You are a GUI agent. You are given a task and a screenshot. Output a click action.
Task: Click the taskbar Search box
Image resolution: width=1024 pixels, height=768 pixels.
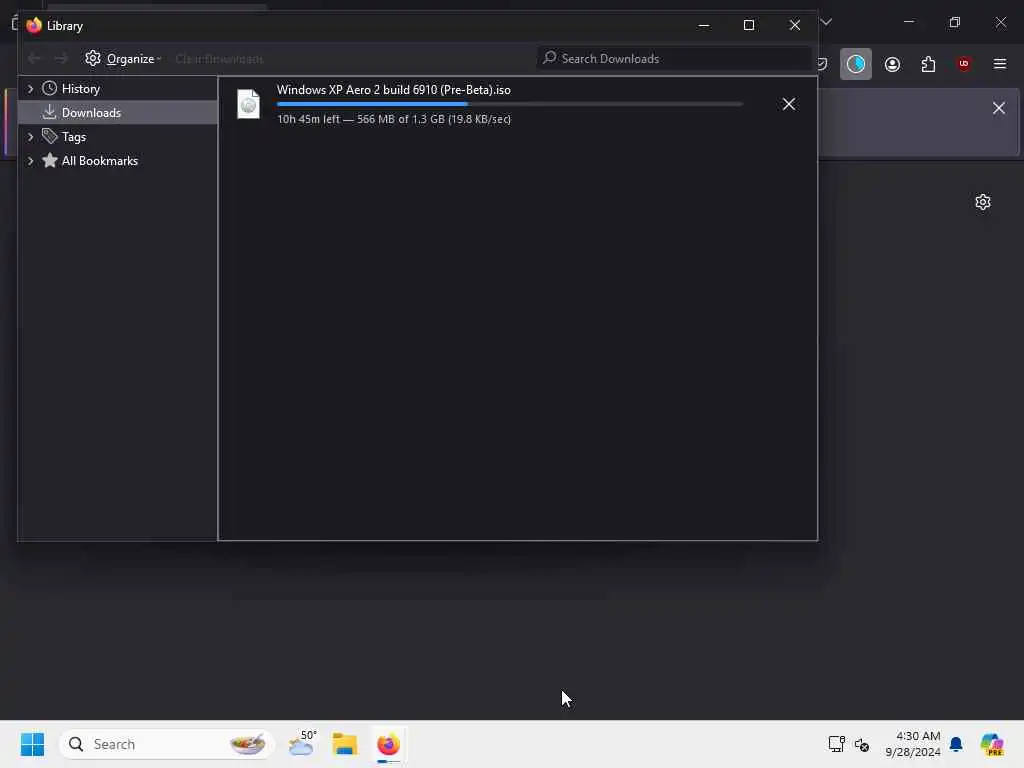(x=167, y=744)
